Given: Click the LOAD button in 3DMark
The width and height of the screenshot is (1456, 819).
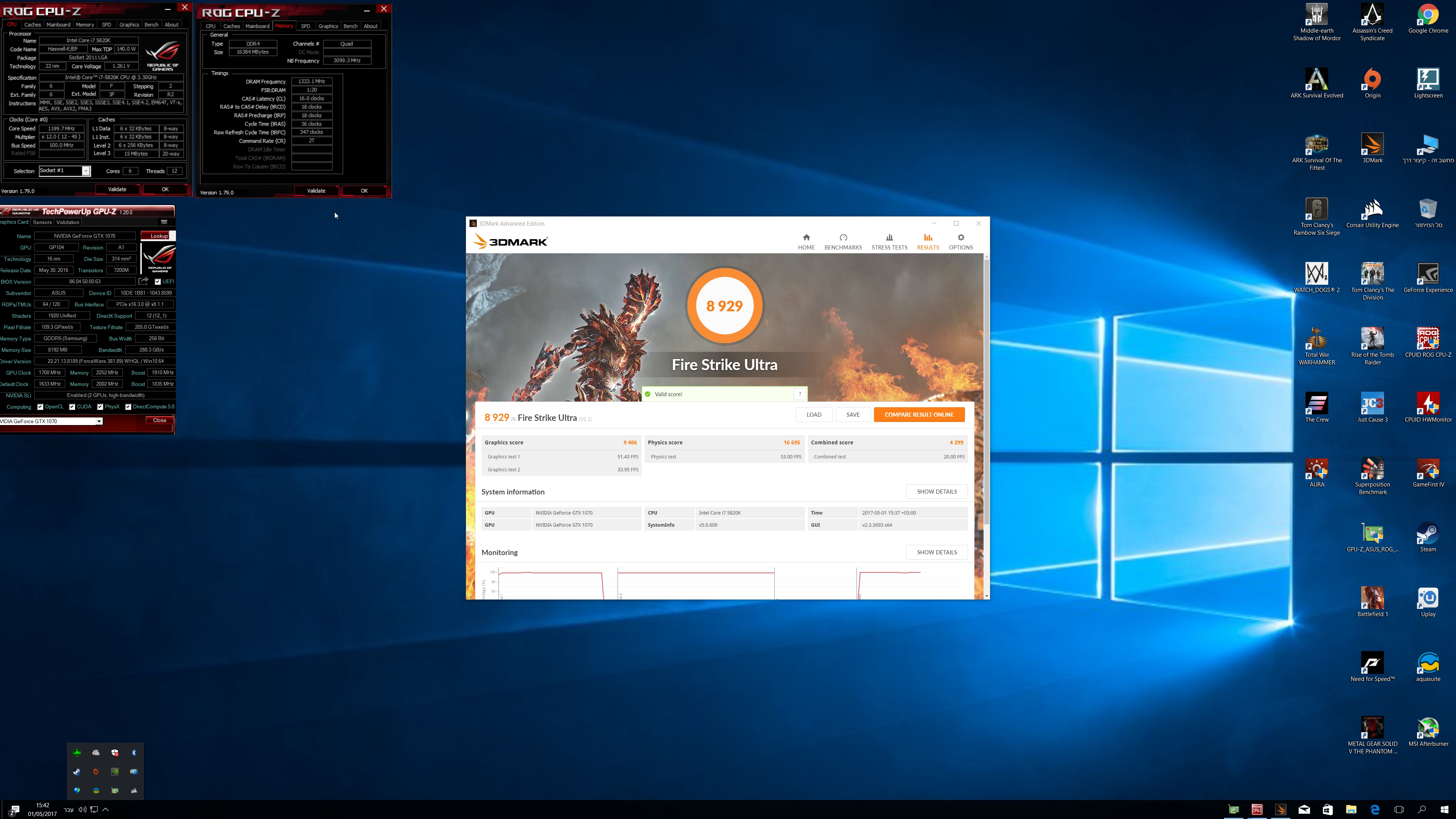Looking at the screenshot, I should [x=814, y=414].
